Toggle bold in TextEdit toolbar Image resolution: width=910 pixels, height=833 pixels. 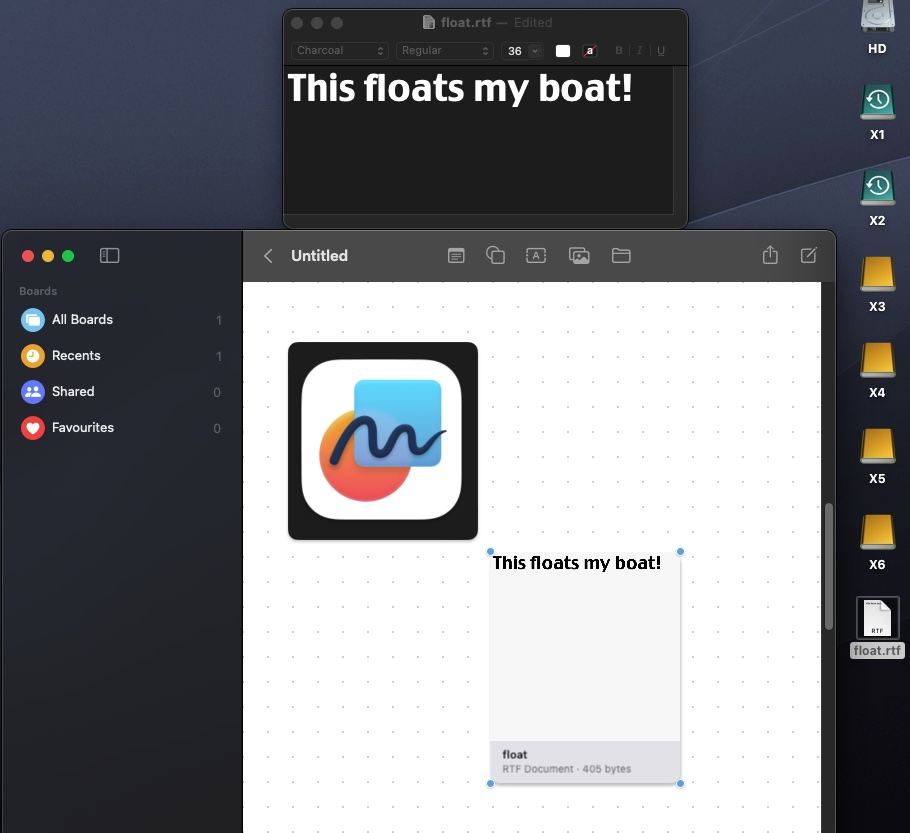(x=619, y=51)
